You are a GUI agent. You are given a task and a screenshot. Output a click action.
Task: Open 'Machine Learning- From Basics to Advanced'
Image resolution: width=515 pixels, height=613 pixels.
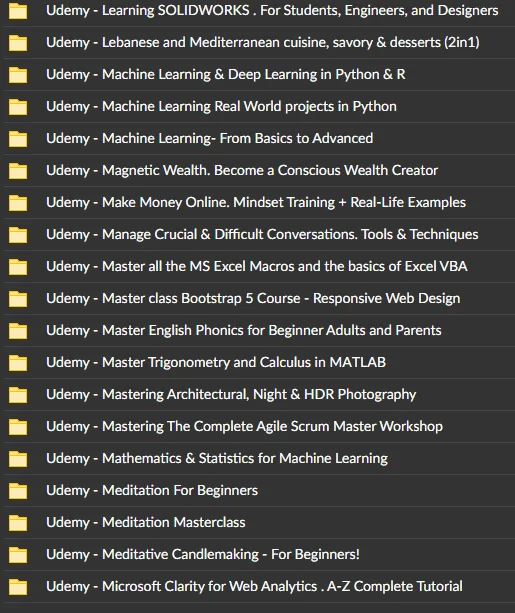(x=237, y=138)
